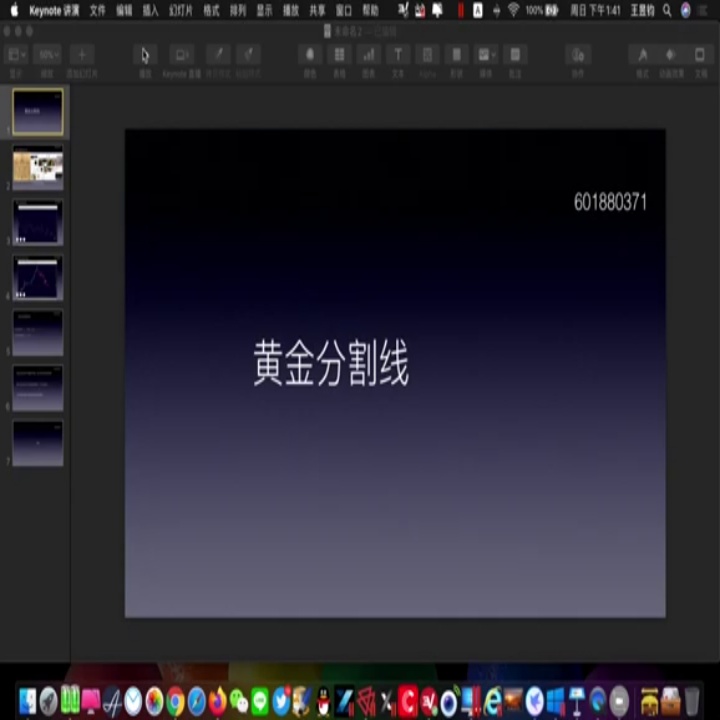This screenshot has height=720, width=720.
Task: Open the Apple menu
Action: click(x=15, y=10)
